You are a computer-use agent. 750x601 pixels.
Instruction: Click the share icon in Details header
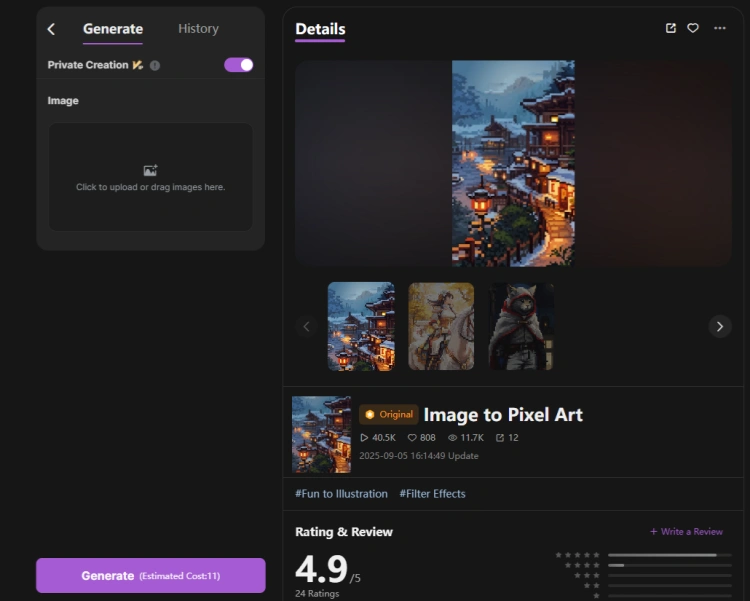(x=671, y=28)
